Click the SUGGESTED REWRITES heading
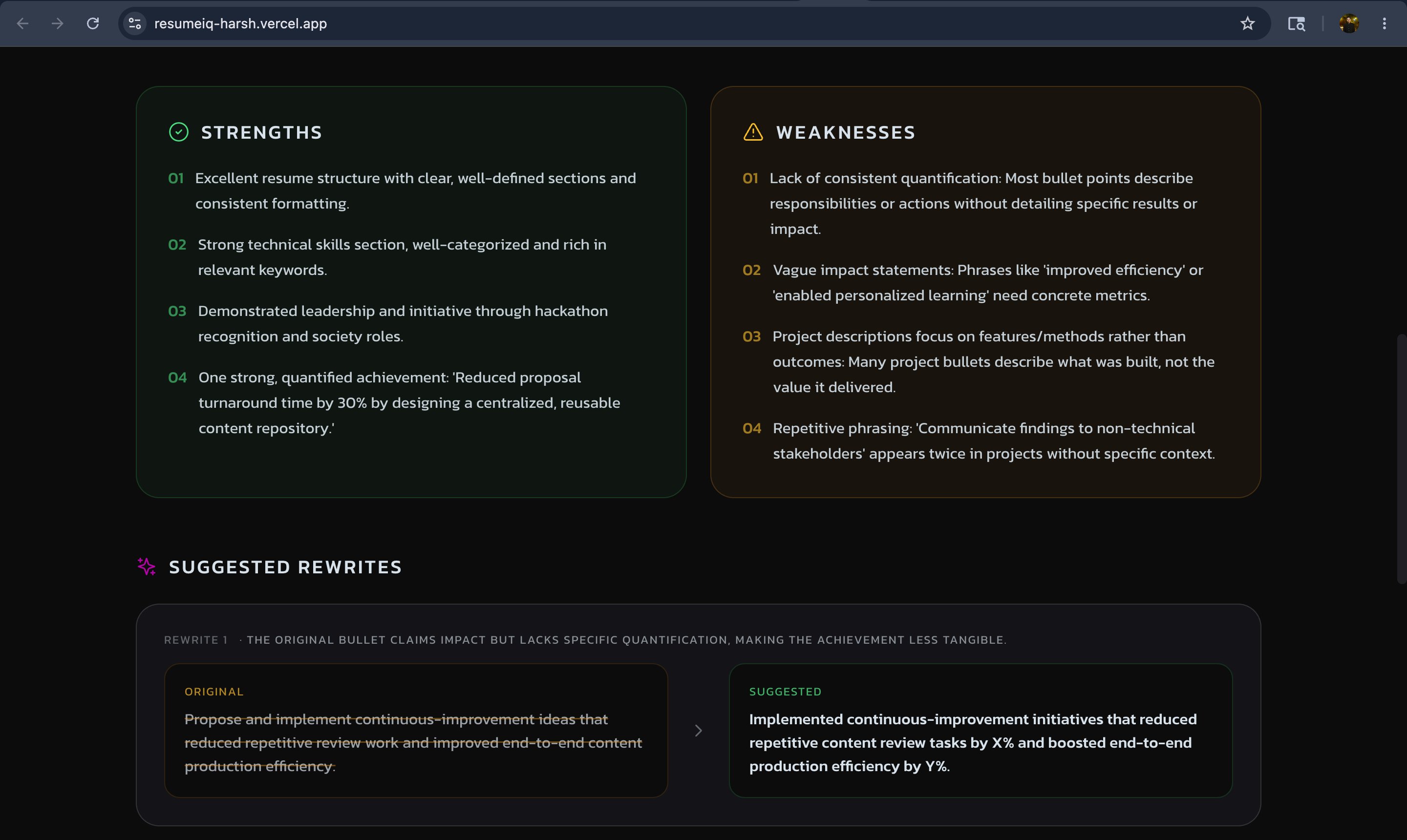The height and width of the screenshot is (840, 1407). pos(285,567)
